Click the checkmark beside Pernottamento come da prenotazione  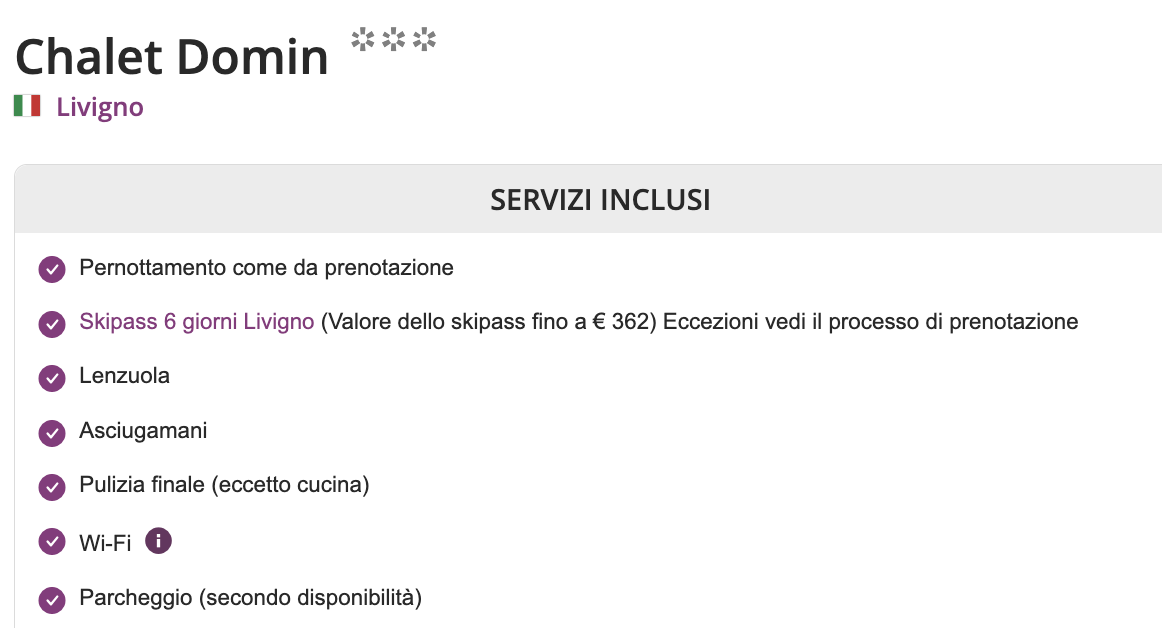coord(51,270)
